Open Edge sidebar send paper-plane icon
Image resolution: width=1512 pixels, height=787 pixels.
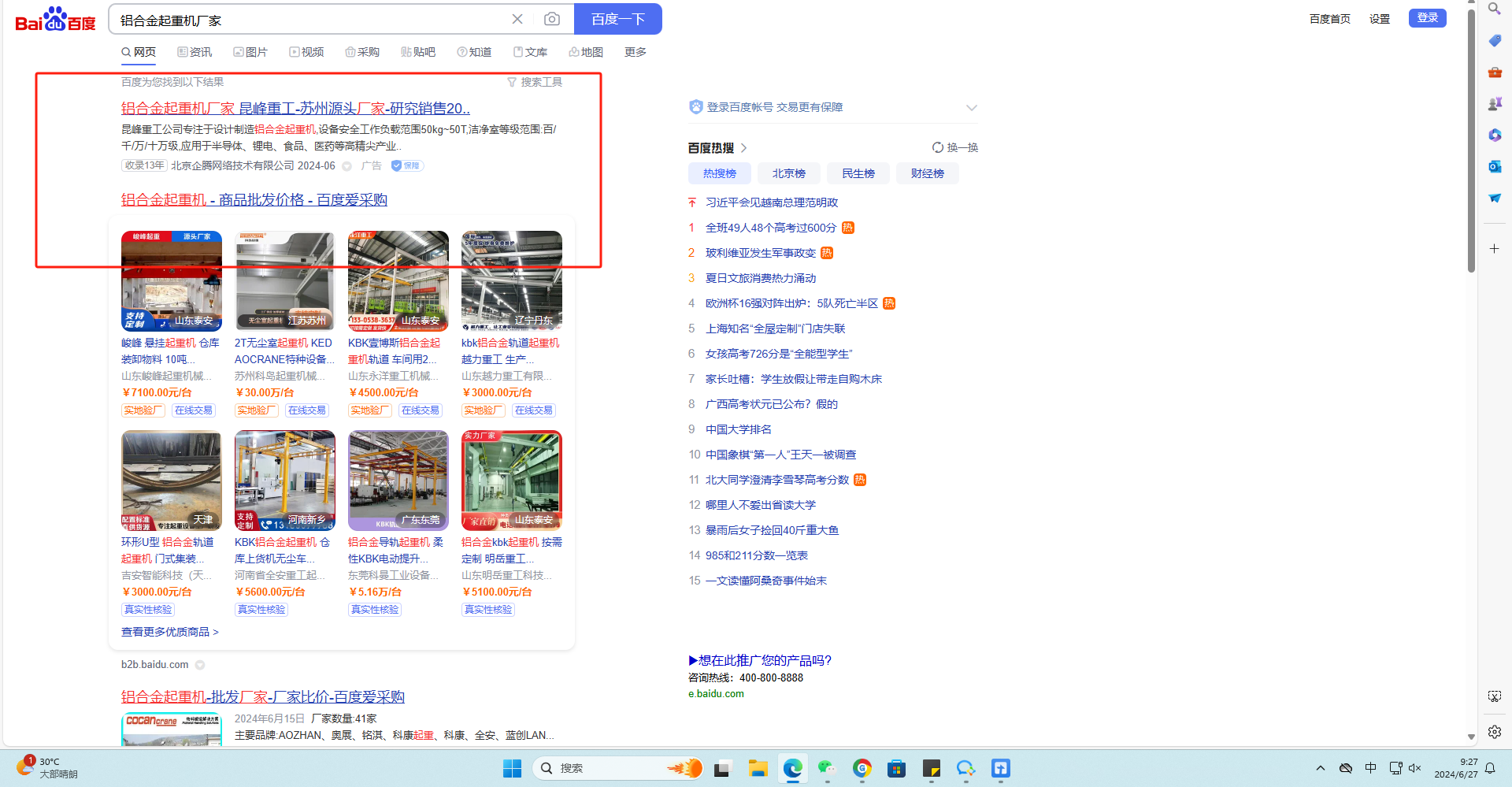pyautogui.click(x=1495, y=199)
